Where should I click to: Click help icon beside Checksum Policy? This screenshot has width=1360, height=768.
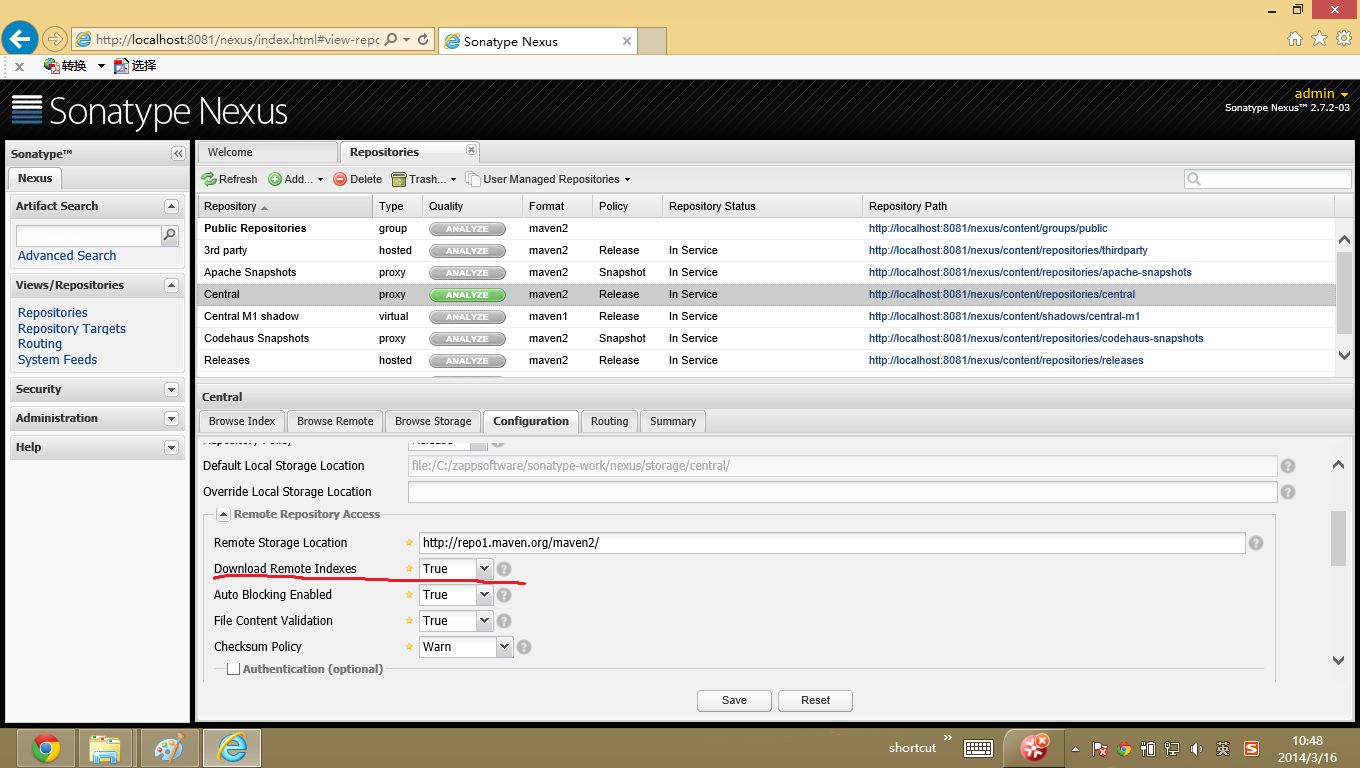click(x=524, y=647)
